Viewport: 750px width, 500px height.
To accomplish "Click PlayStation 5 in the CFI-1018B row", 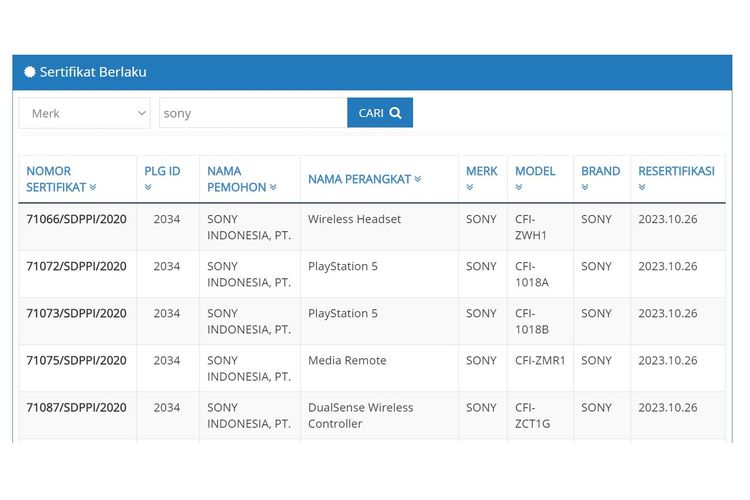I will tap(343, 313).
